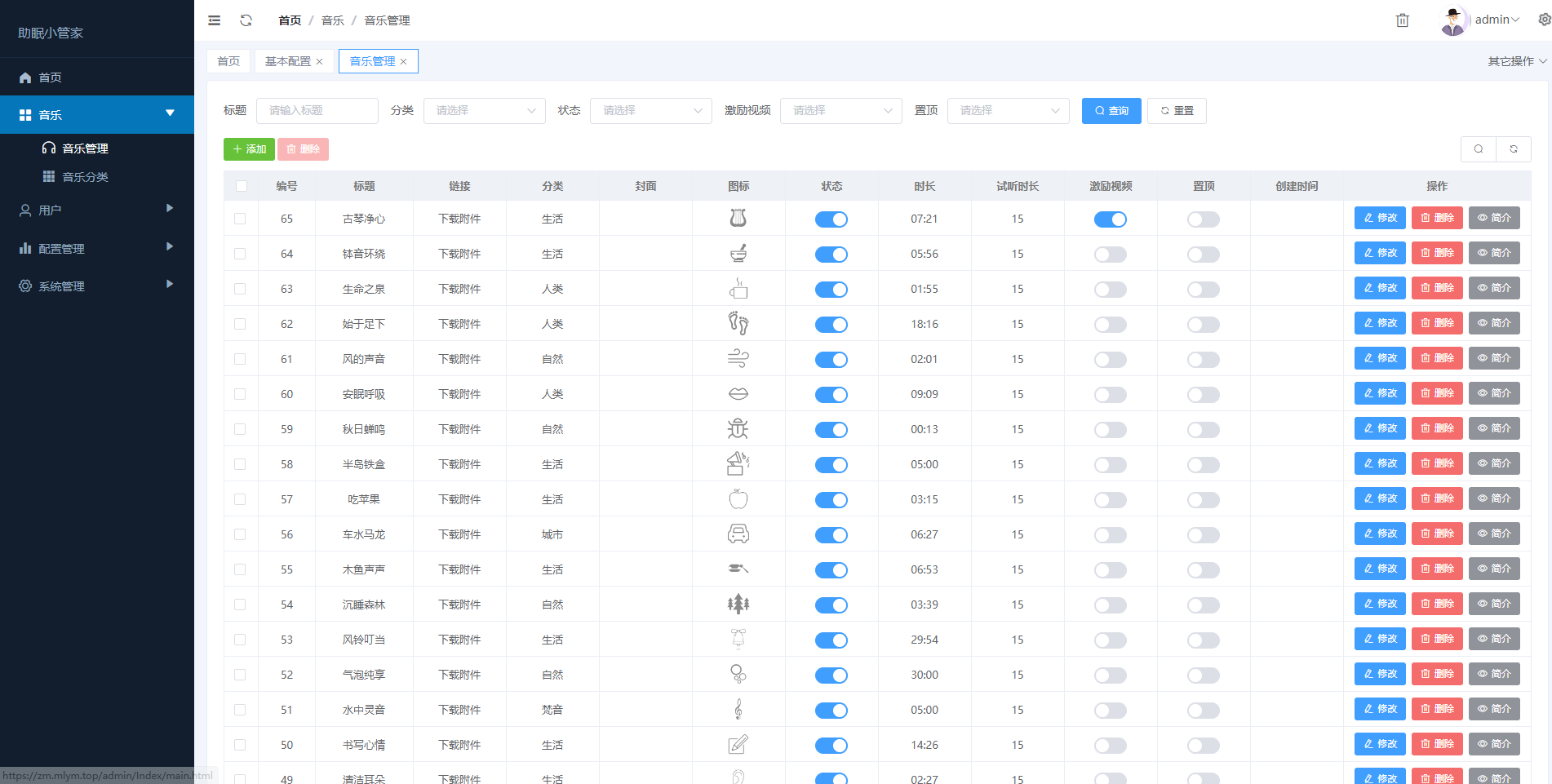Screen dimensions: 1552x784
Task: Click the harp icon for 古琴净心
Action: [x=738, y=219]
